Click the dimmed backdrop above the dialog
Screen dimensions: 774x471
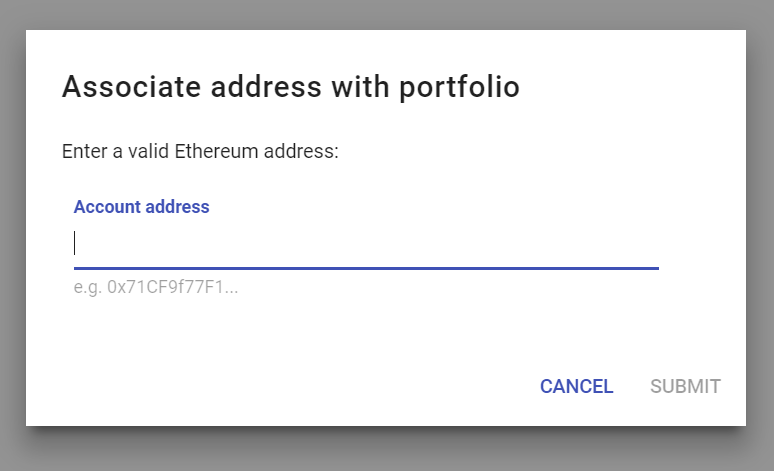(387, 14)
